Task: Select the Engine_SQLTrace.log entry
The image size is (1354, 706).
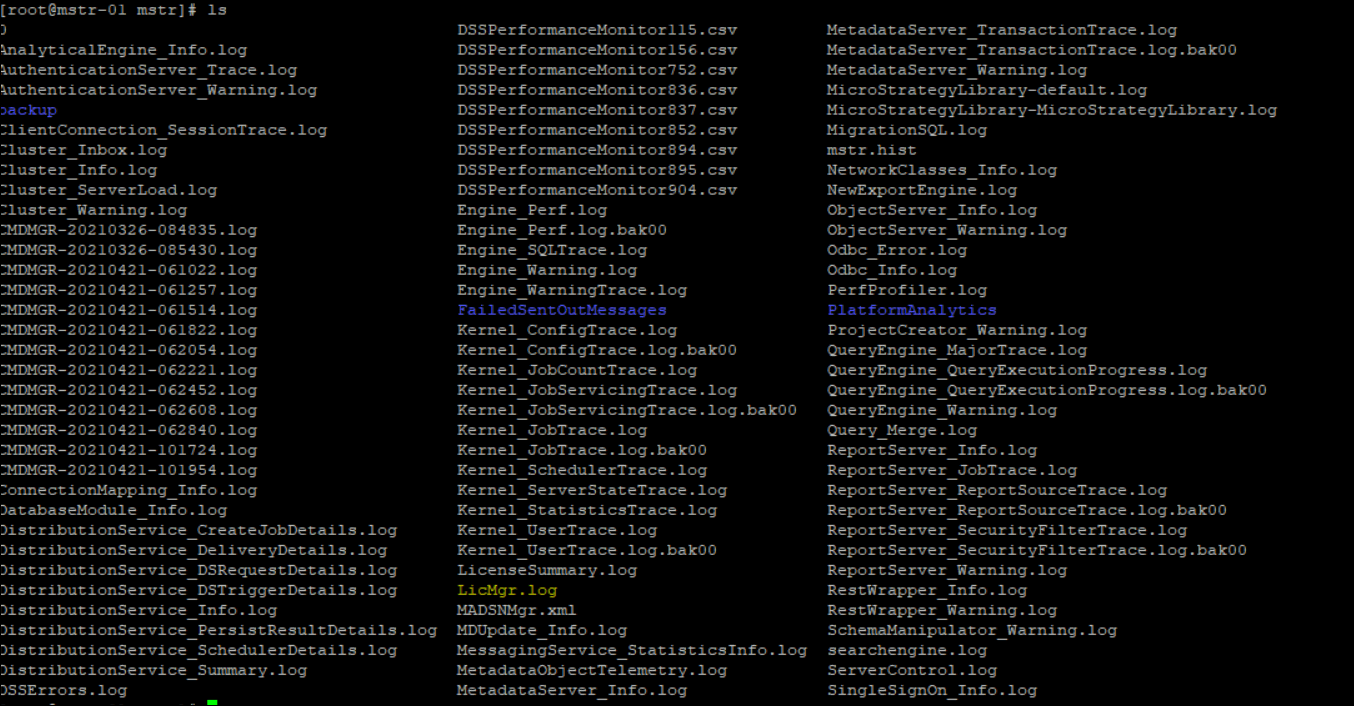Action: click(x=552, y=250)
